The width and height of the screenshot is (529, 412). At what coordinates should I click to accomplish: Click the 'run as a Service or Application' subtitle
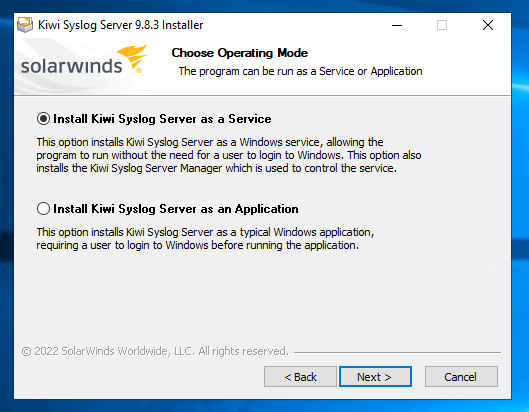tap(300, 71)
